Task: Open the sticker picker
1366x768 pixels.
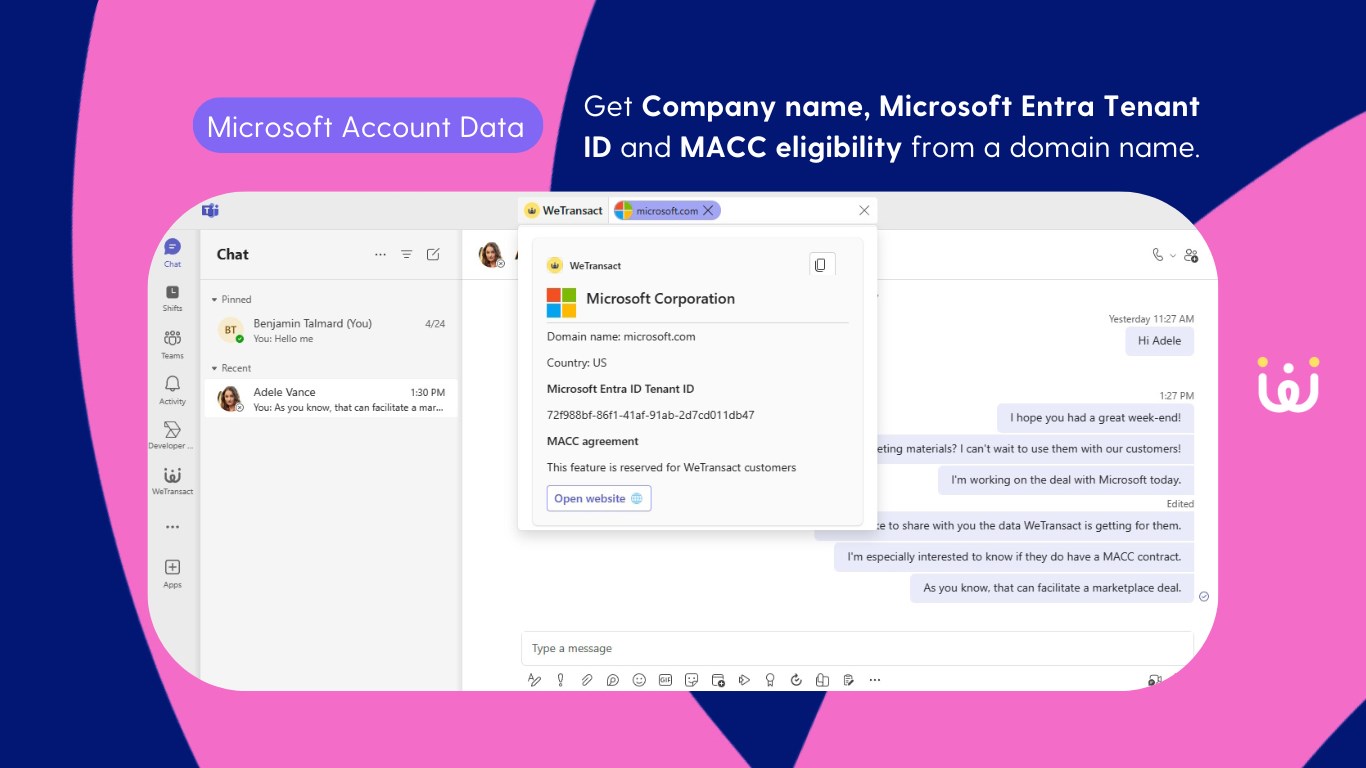Action: [691, 680]
